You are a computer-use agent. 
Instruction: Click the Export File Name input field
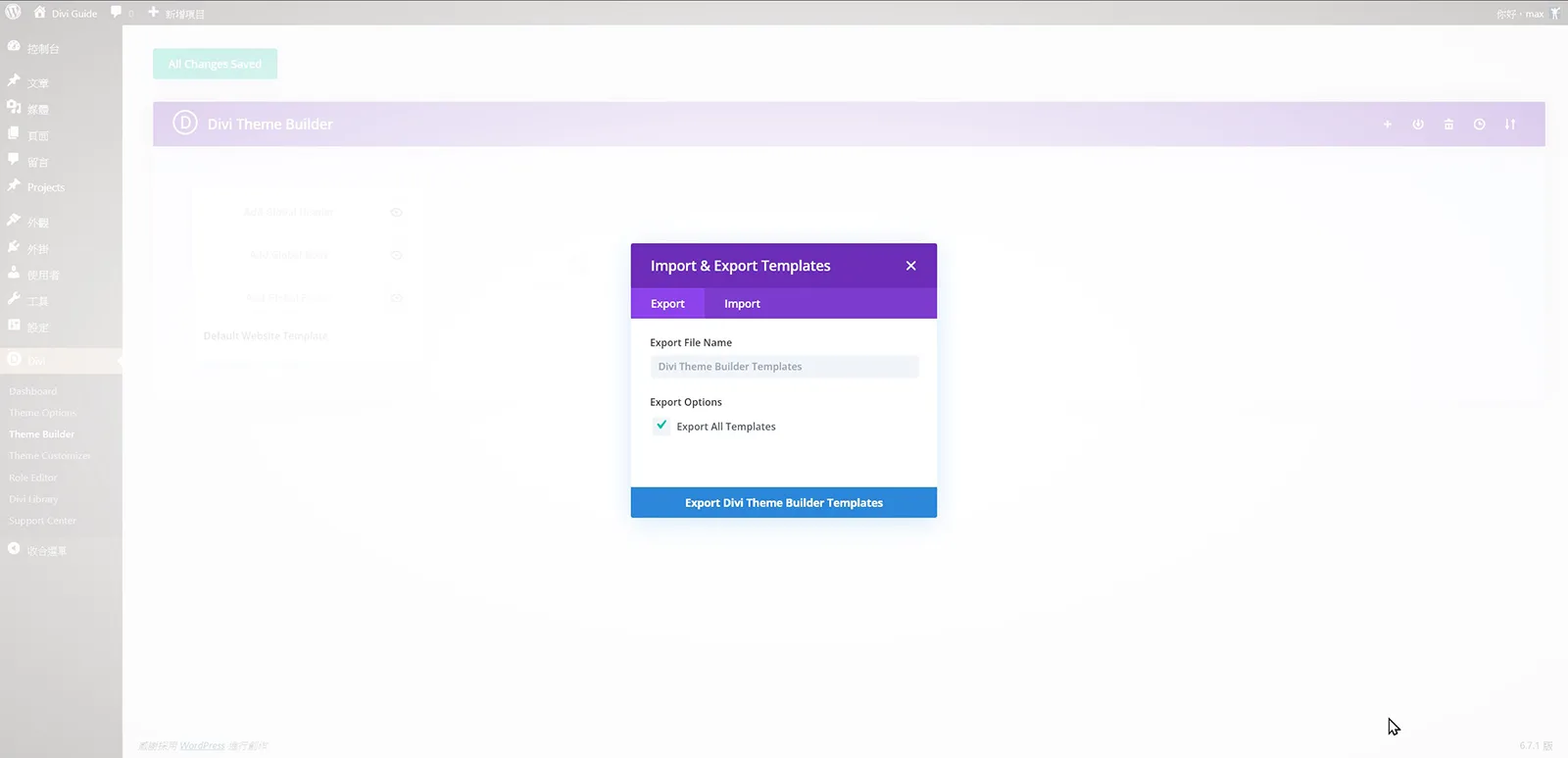click(x=784, y=367)
